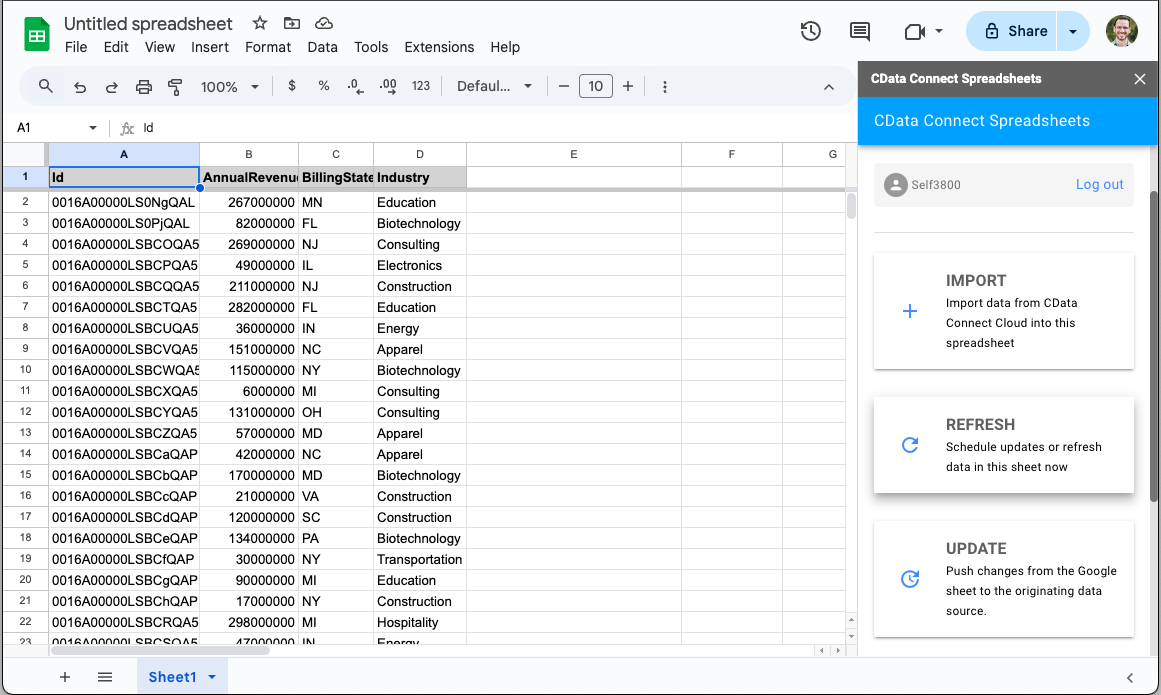
Task: Close the CData Connect Spreadsheets panel
Action: (1139, 79)
